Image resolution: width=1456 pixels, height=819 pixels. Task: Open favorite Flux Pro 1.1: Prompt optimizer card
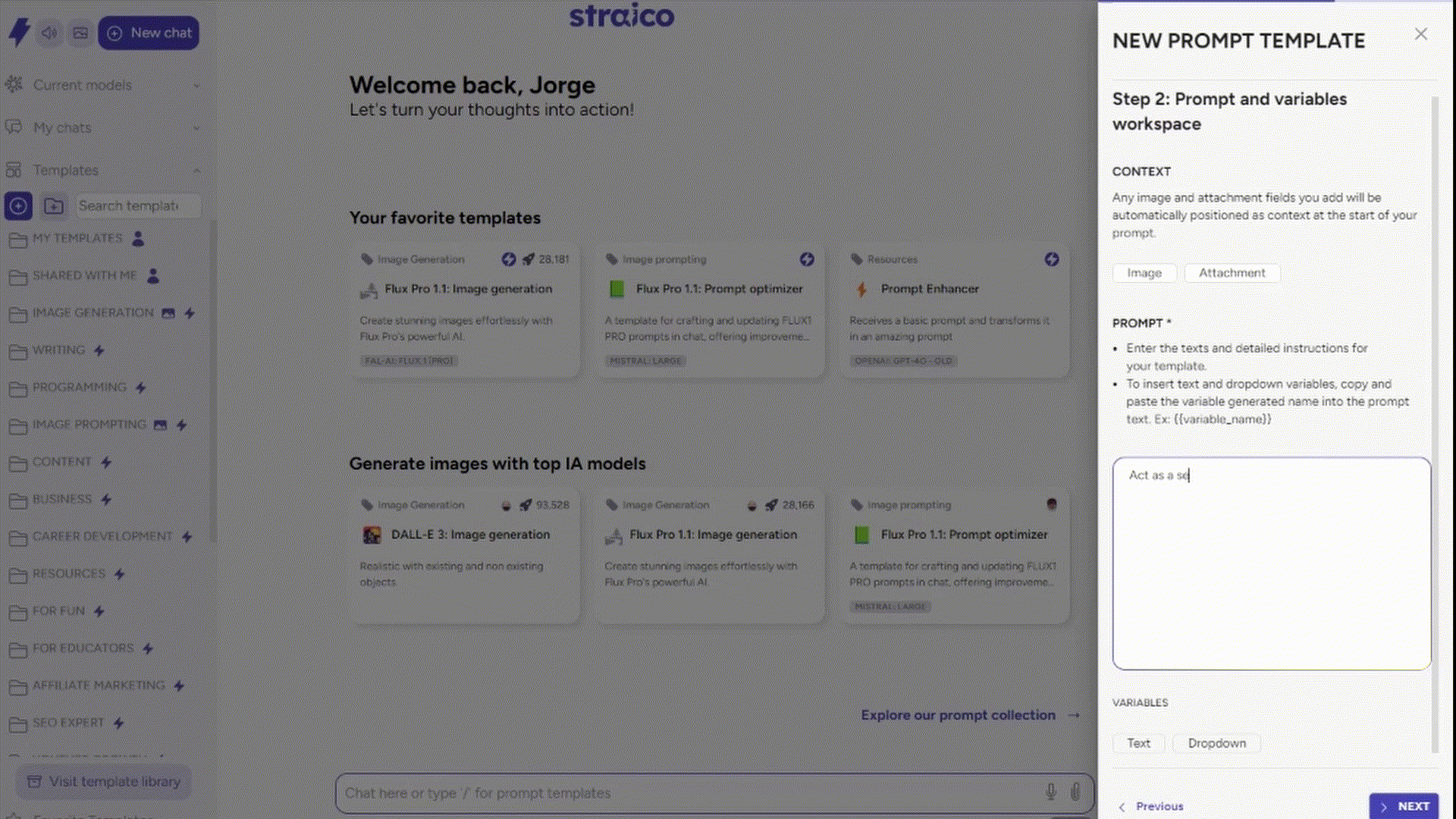tap(710, 310)
